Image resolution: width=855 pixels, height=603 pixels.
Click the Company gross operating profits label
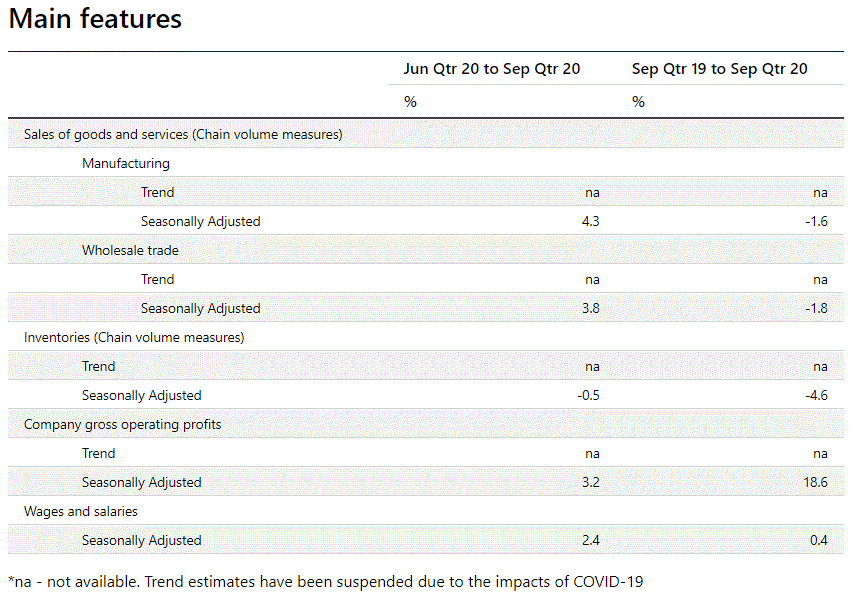(123, 424)
